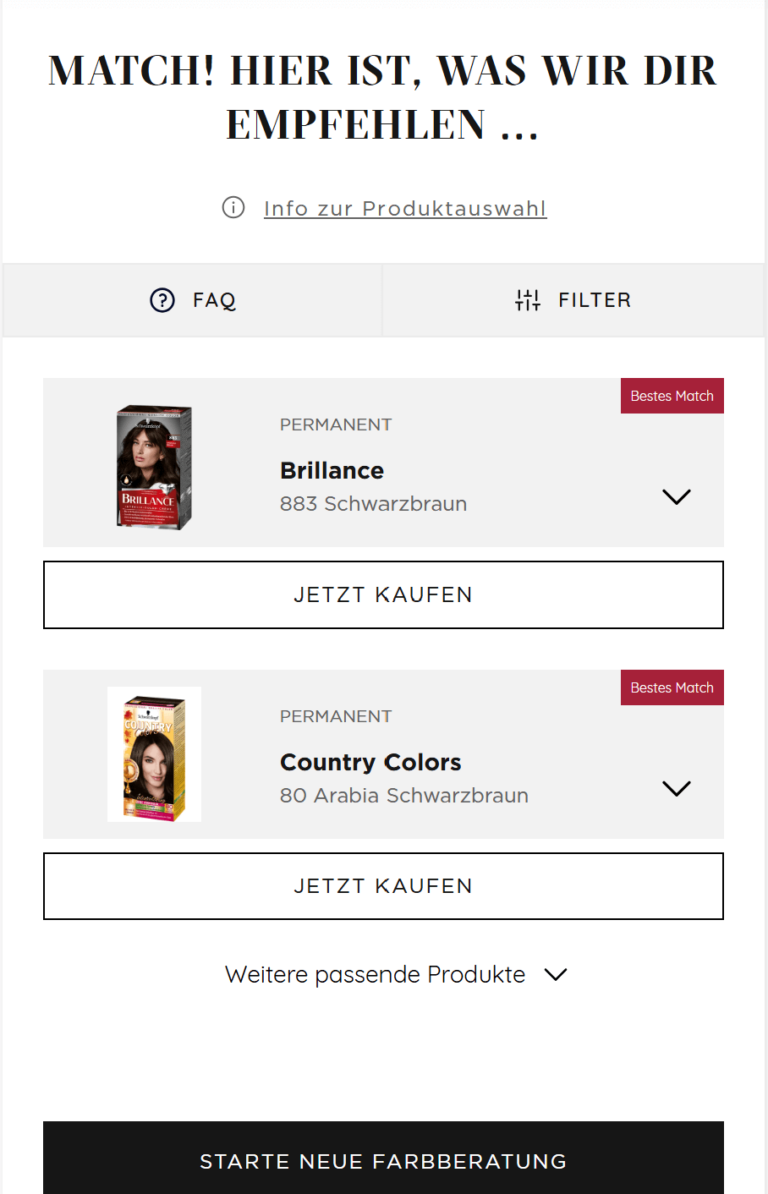
Task: Click the filter sliders icon
Action: [x=528, y=300]
